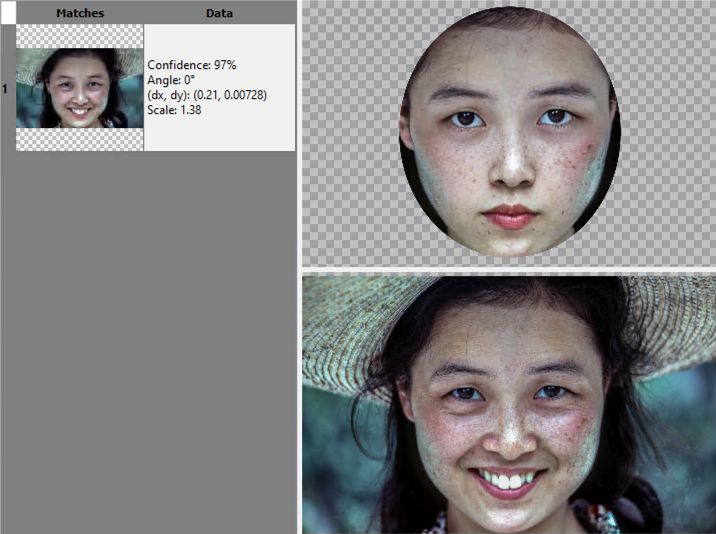This screenshot has width=716, height=534.
Task: Click the oval cropped face image
Action: click(509, 131)
